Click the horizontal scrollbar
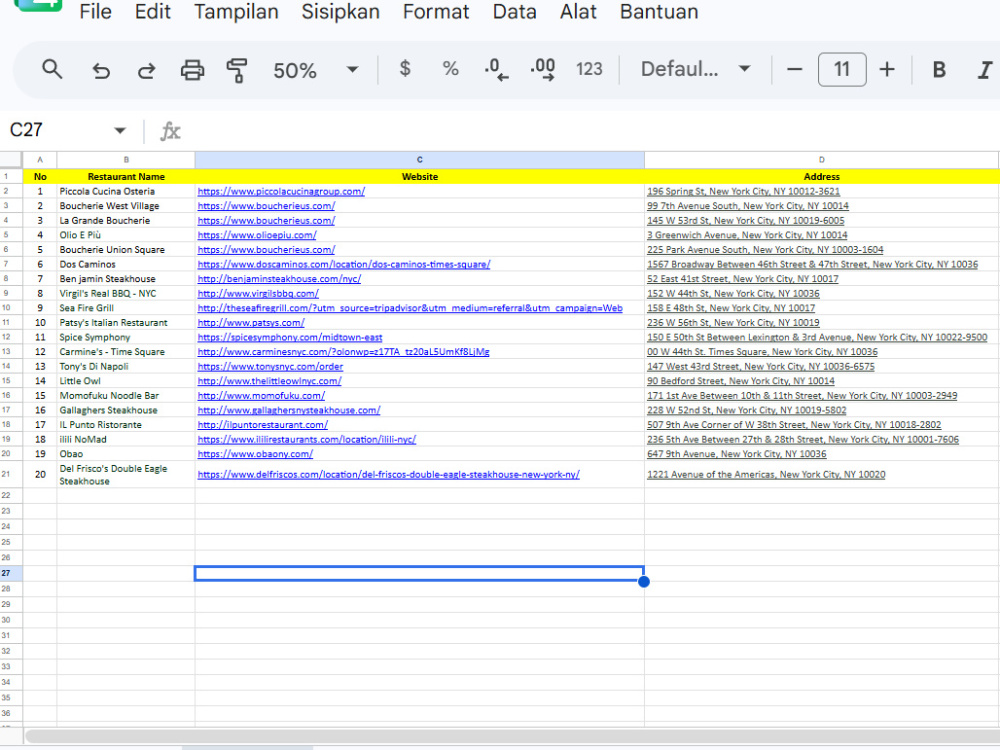 511,737
